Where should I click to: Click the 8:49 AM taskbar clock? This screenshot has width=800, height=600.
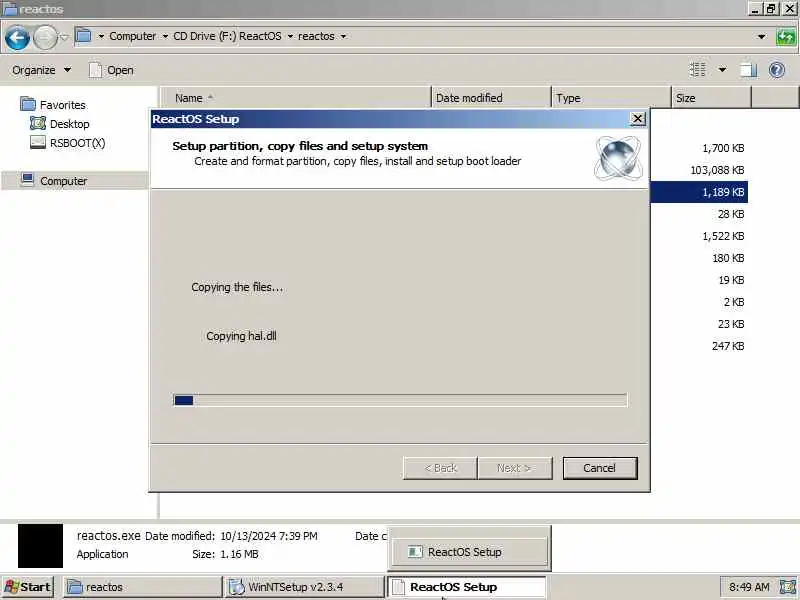[x=749, y=587]
